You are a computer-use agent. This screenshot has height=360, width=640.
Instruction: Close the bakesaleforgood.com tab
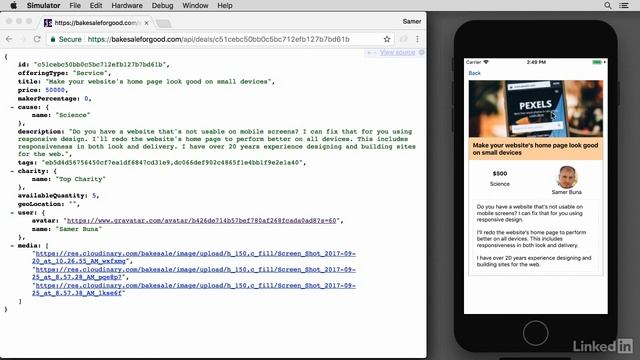click(146, 23)
